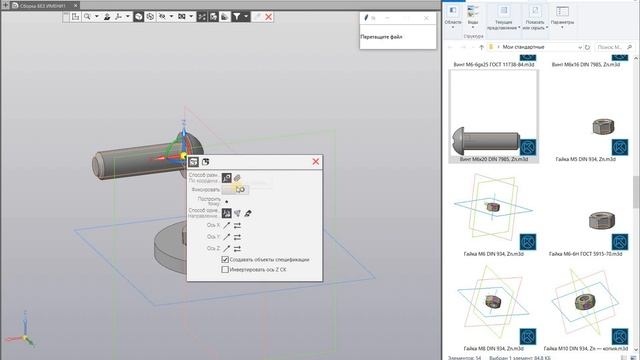
Task: Click Винт M6-6gx25 ГОСТ 11738-84.m3d file name
Action: pos(493,64)
